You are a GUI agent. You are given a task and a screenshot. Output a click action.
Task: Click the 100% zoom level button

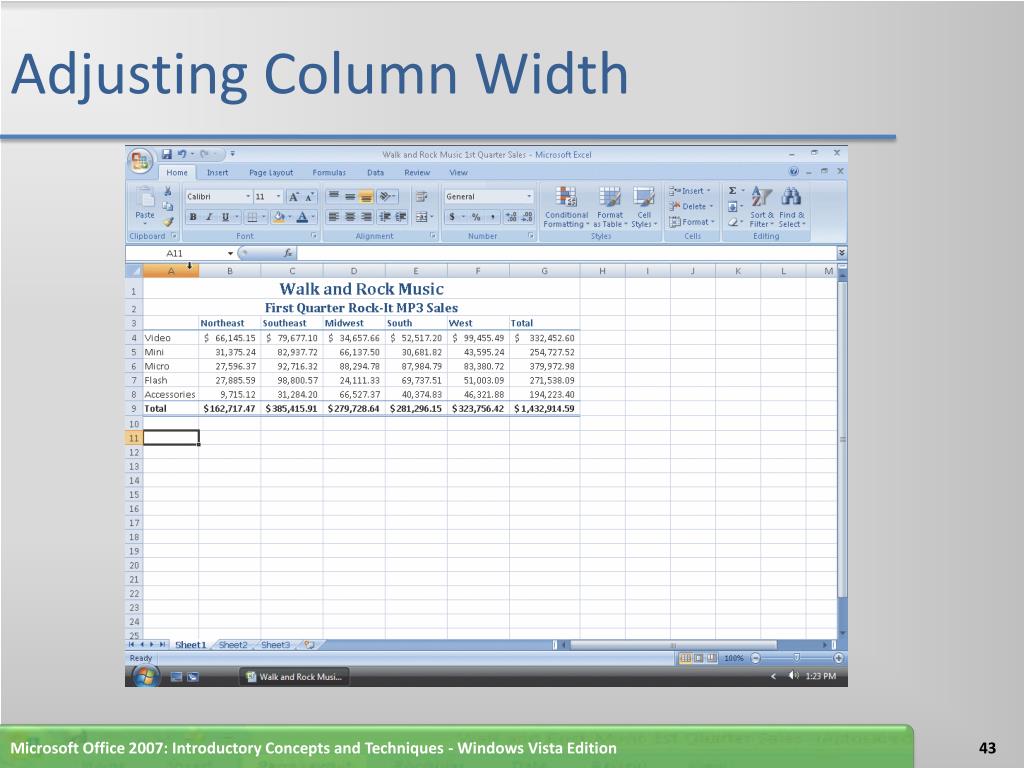(x=734, y=658)
